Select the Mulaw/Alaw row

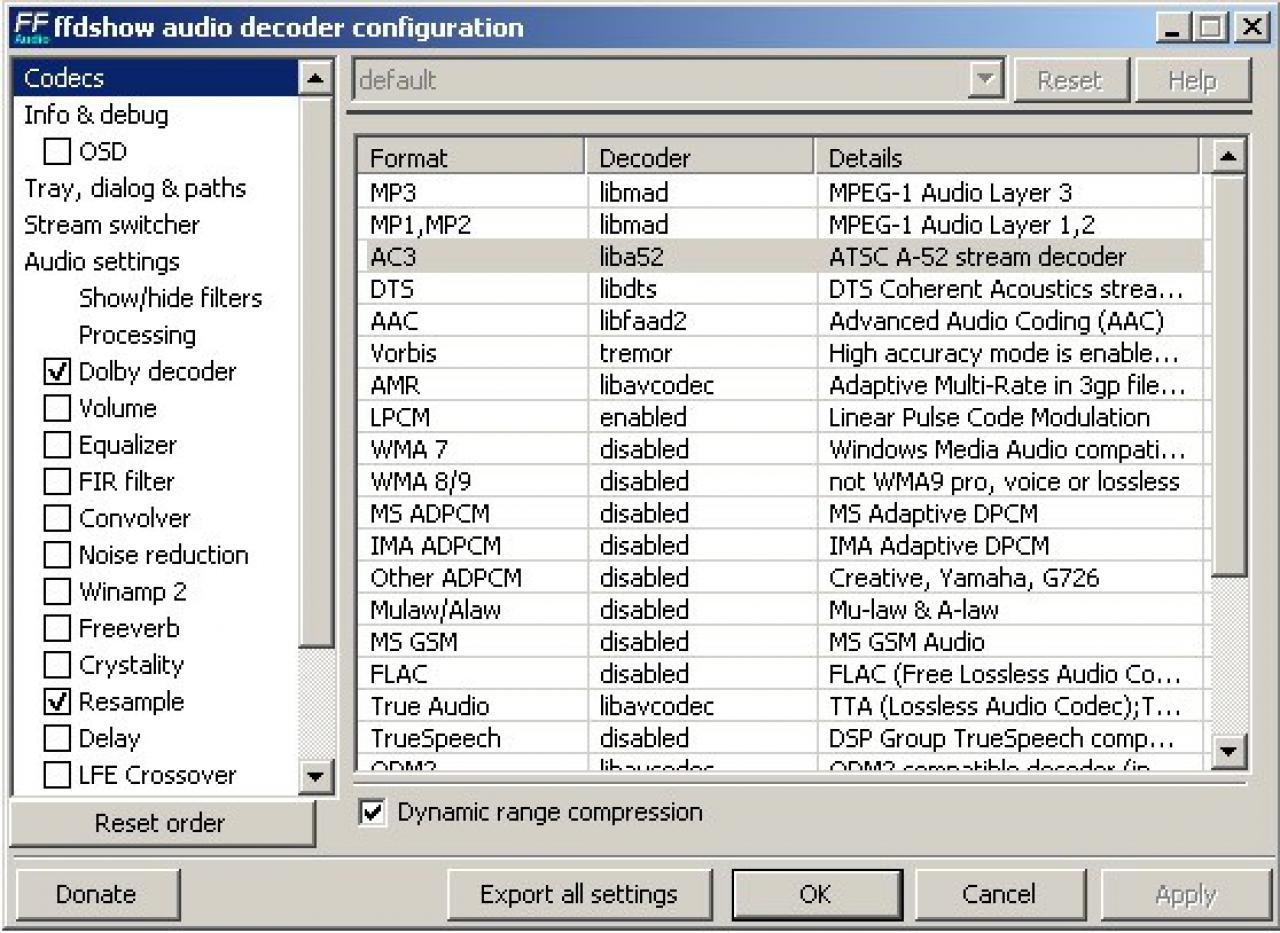[780, 610]
